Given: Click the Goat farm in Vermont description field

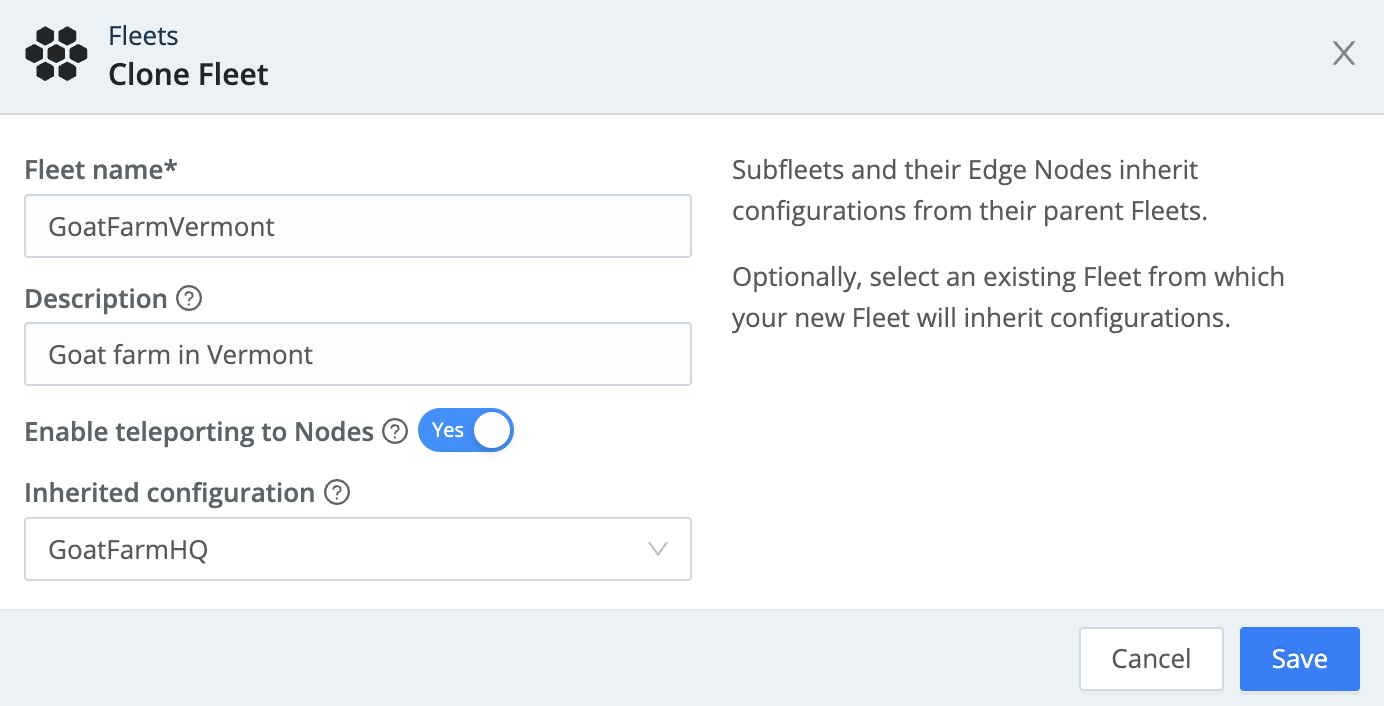Looking at the screenshot, I should click(x=357, y=355).
